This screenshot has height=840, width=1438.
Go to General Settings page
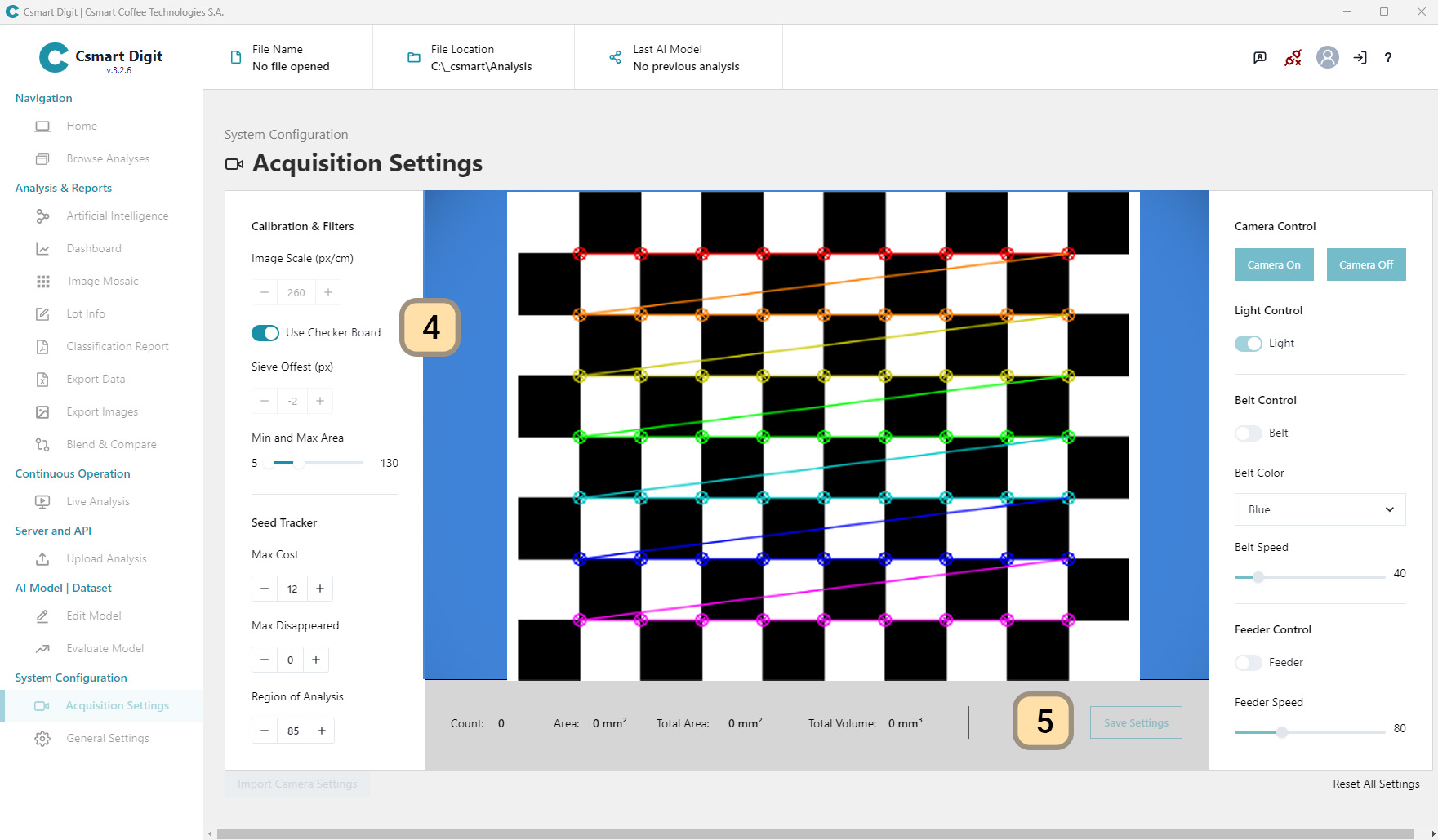click(108, 739)
